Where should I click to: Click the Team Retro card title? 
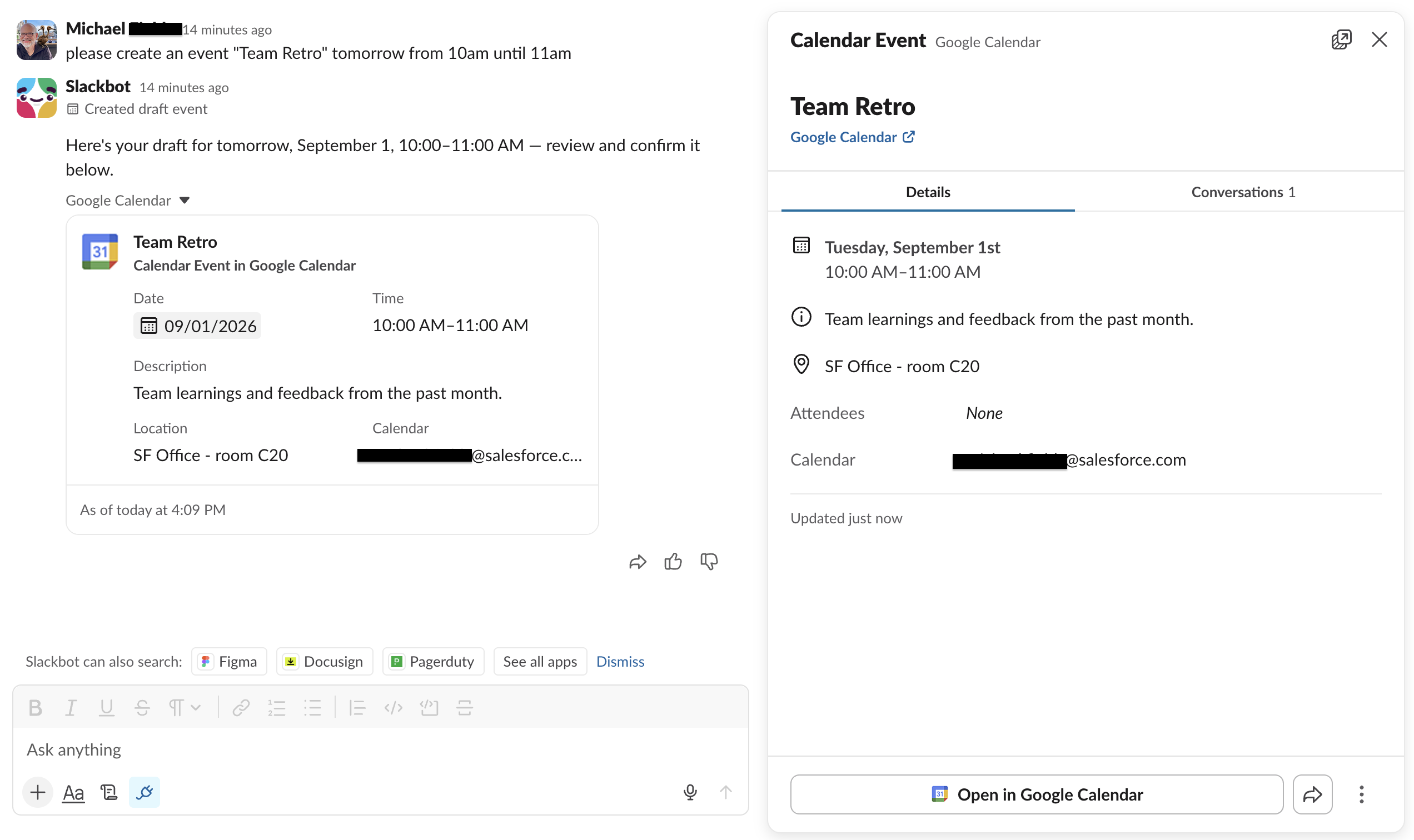(175, 242)
